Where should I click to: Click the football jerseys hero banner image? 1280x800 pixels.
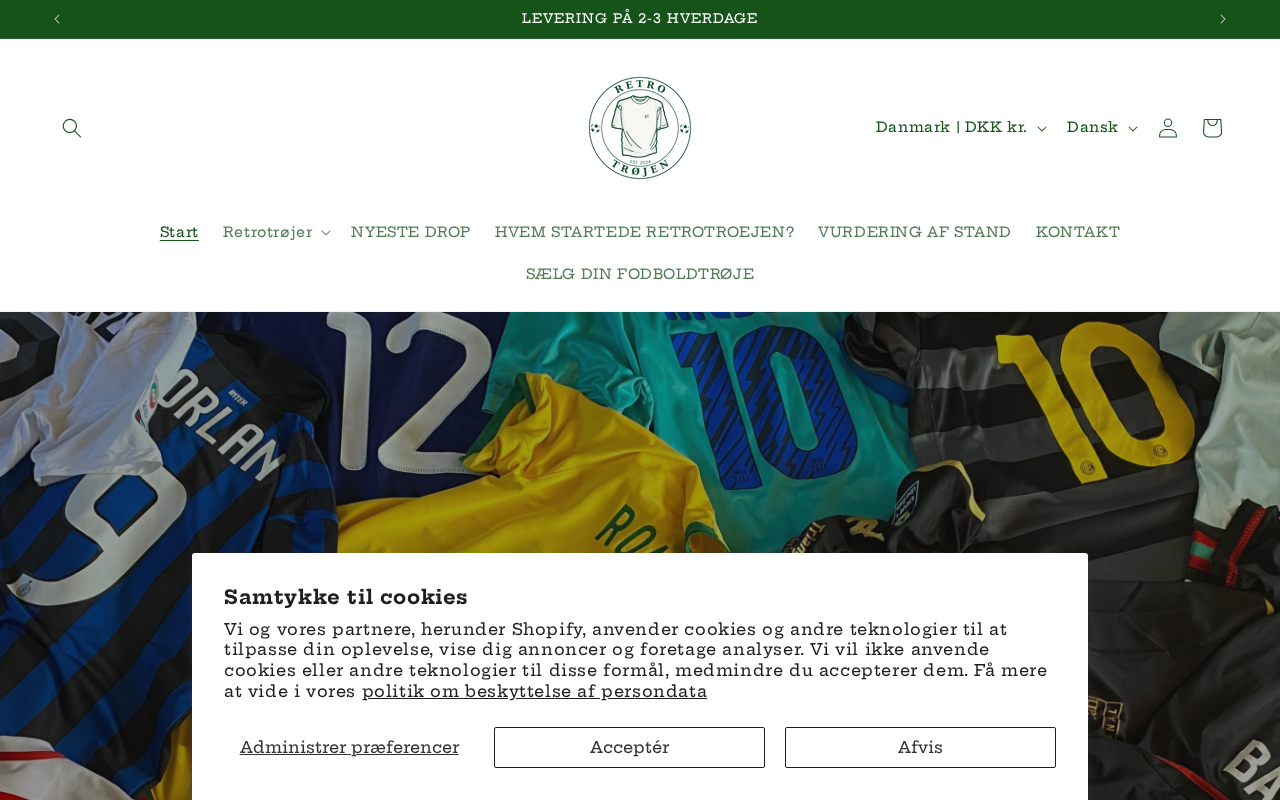tap(640, 432)
